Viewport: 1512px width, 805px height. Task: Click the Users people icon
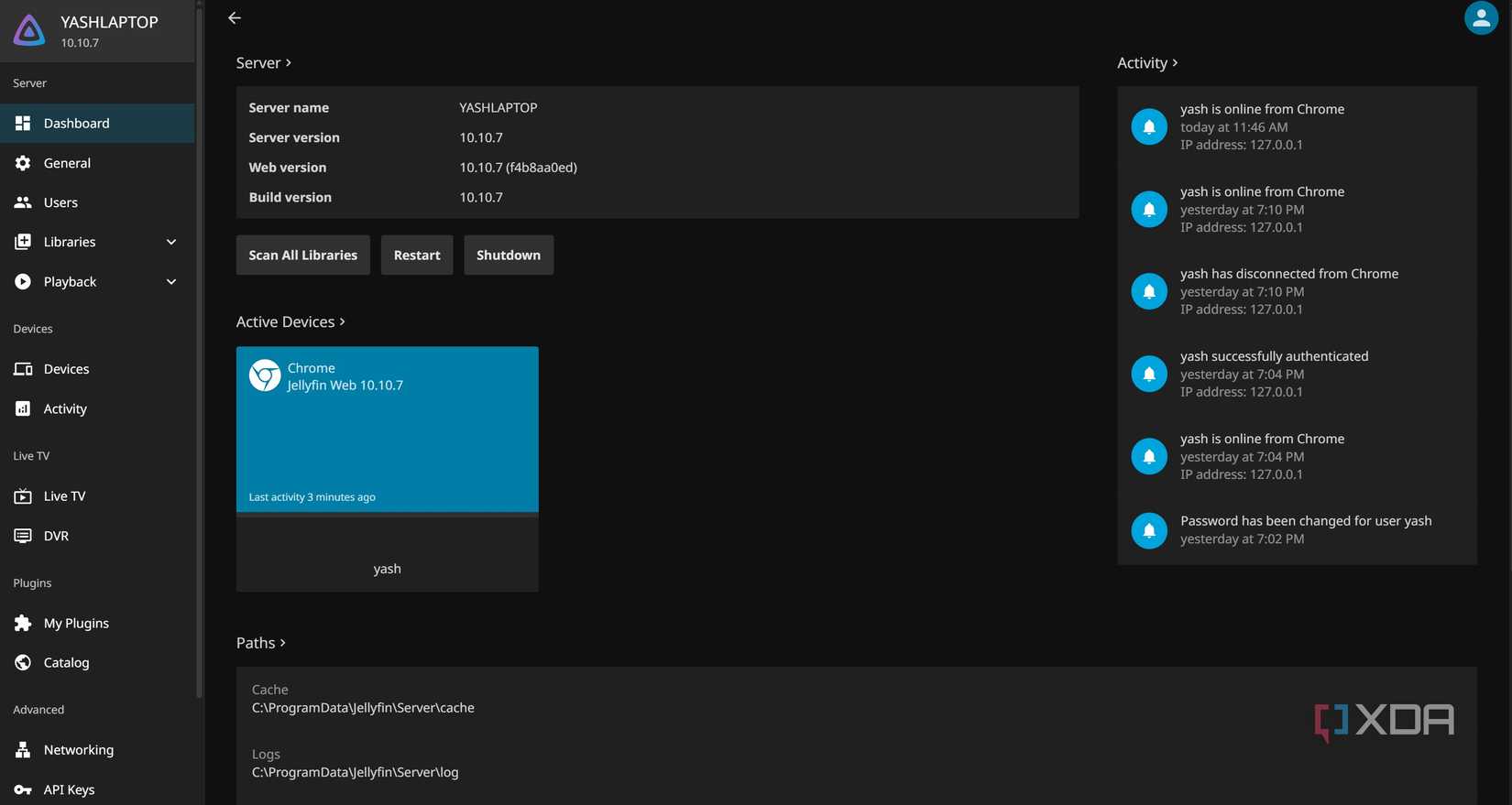(23, 202)
